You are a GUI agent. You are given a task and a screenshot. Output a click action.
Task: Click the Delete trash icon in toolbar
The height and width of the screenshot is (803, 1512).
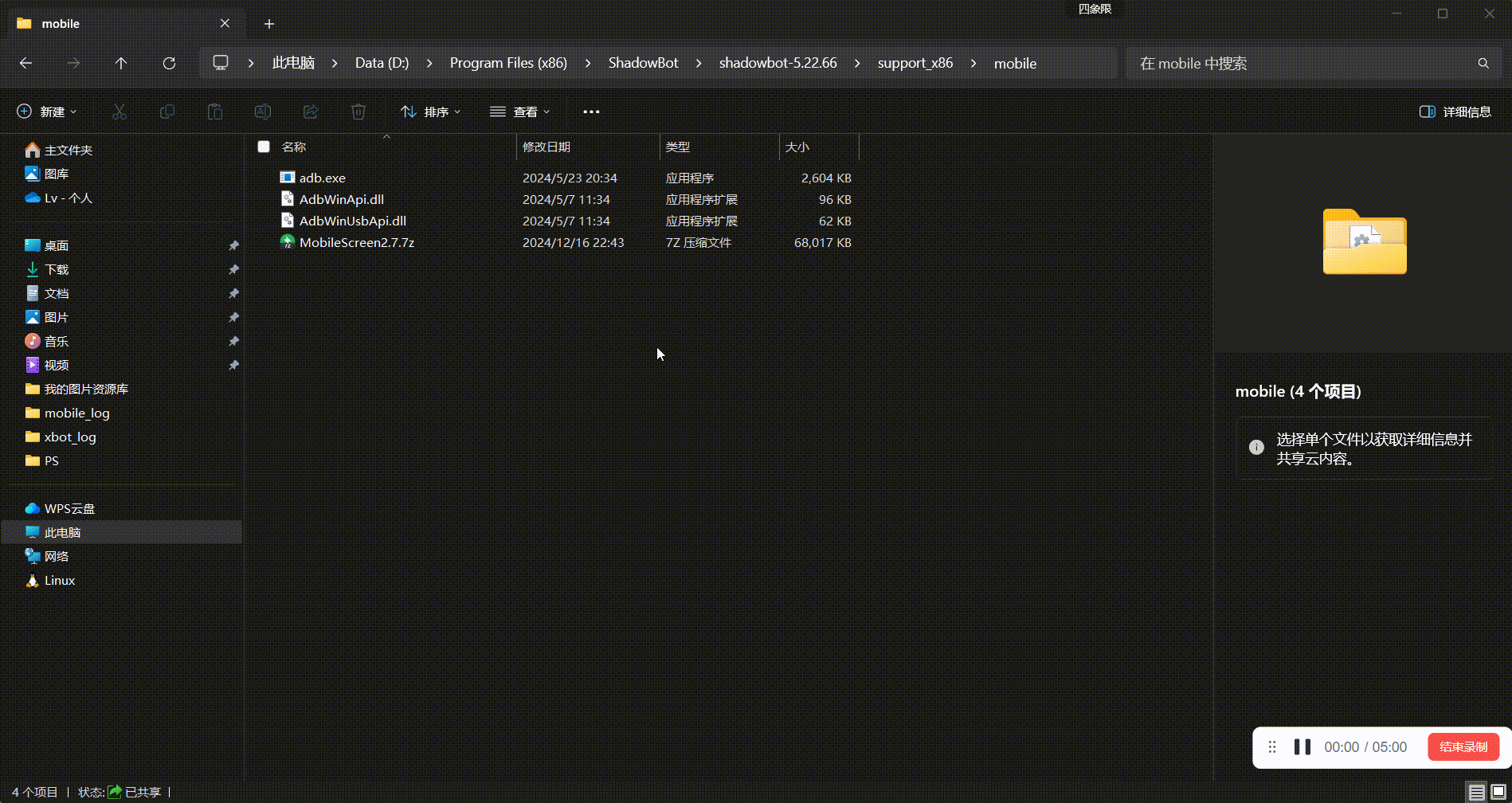pyautogui.click(x=358, y=112)
